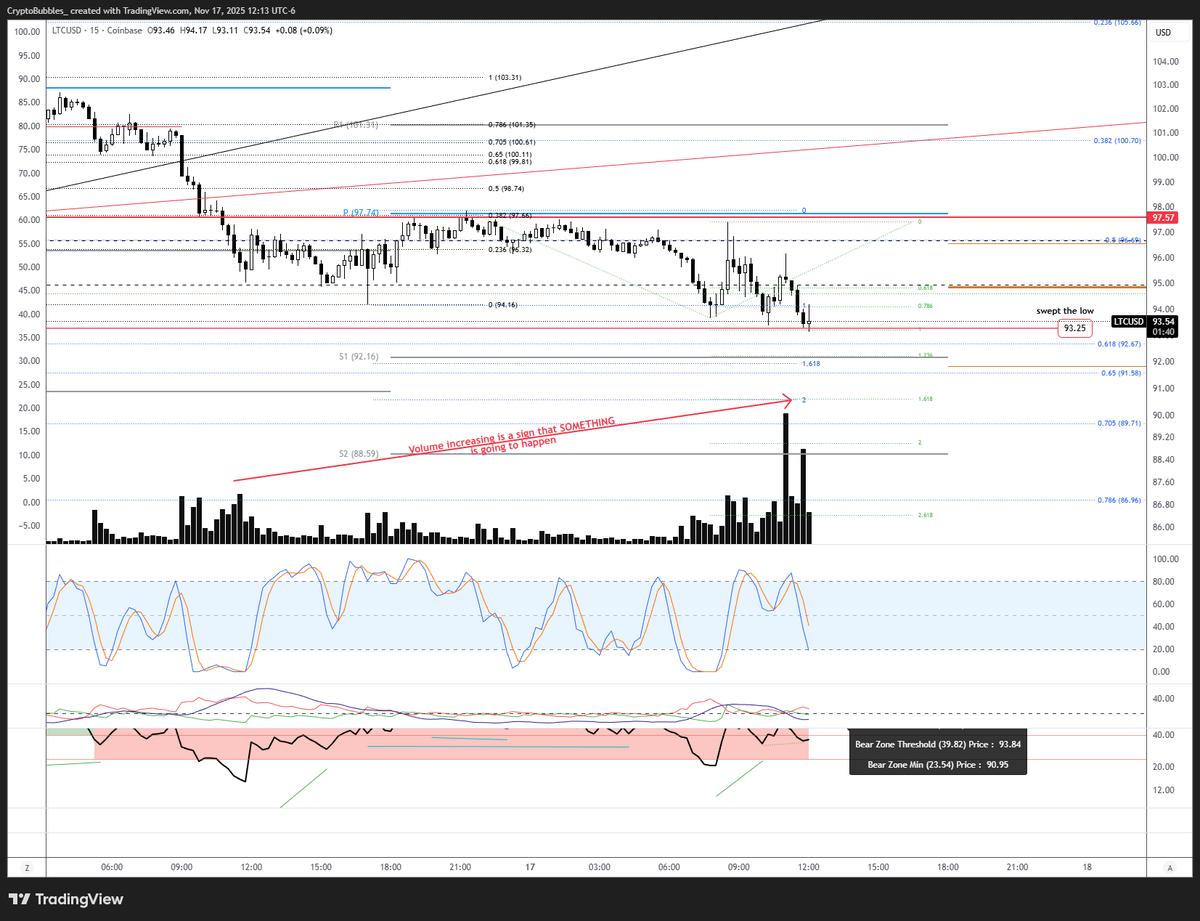The width and height of the screenshot is (1200, 921).
Task: Click the red 97.57 price tag
Action: click(1162, 217)
